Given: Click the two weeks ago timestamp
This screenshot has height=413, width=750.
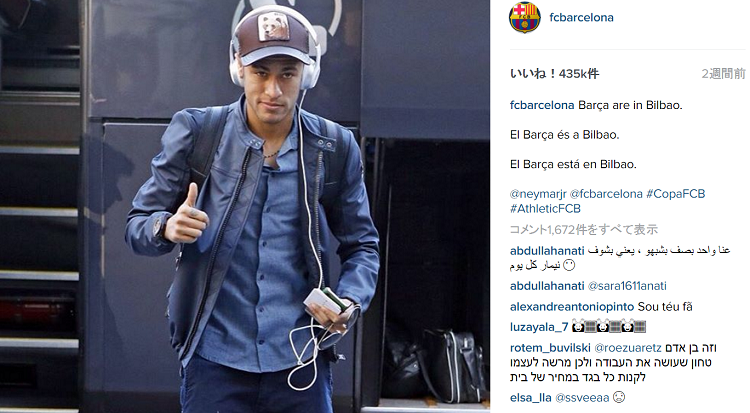Looking at the screenshot, I should 723,74.
